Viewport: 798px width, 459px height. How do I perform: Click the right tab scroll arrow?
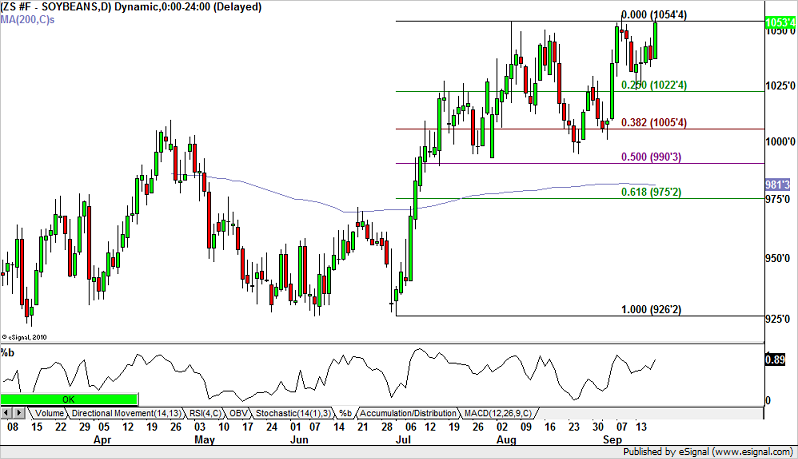[19, 413]
